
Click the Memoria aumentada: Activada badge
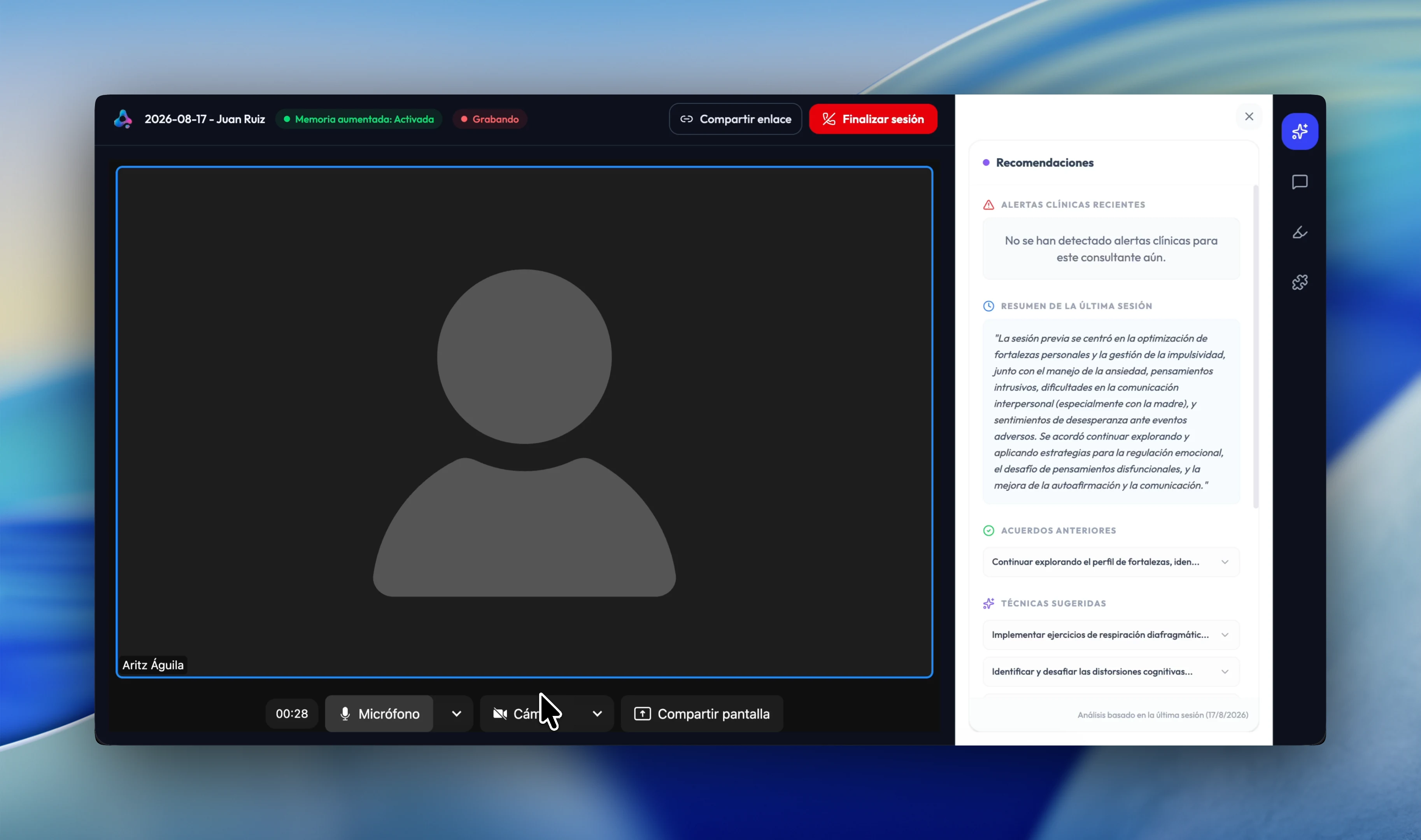pos(359,119)
